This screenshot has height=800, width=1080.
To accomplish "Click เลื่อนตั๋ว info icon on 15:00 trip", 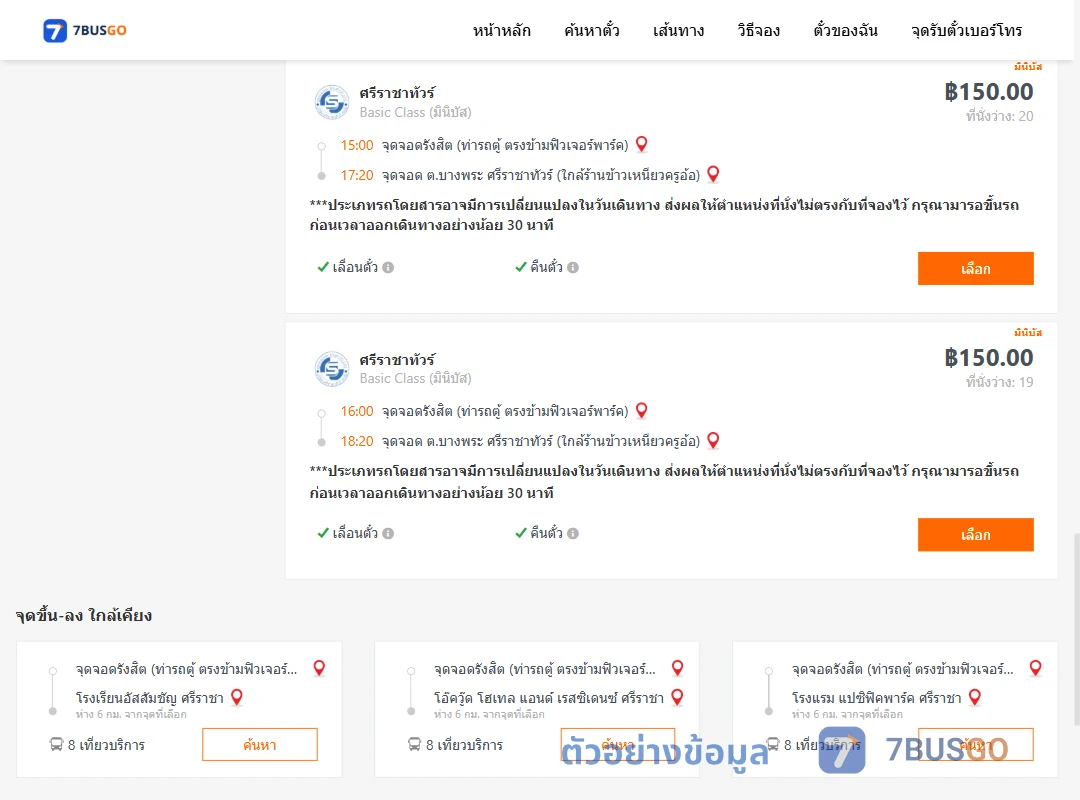I will point(388,267).
